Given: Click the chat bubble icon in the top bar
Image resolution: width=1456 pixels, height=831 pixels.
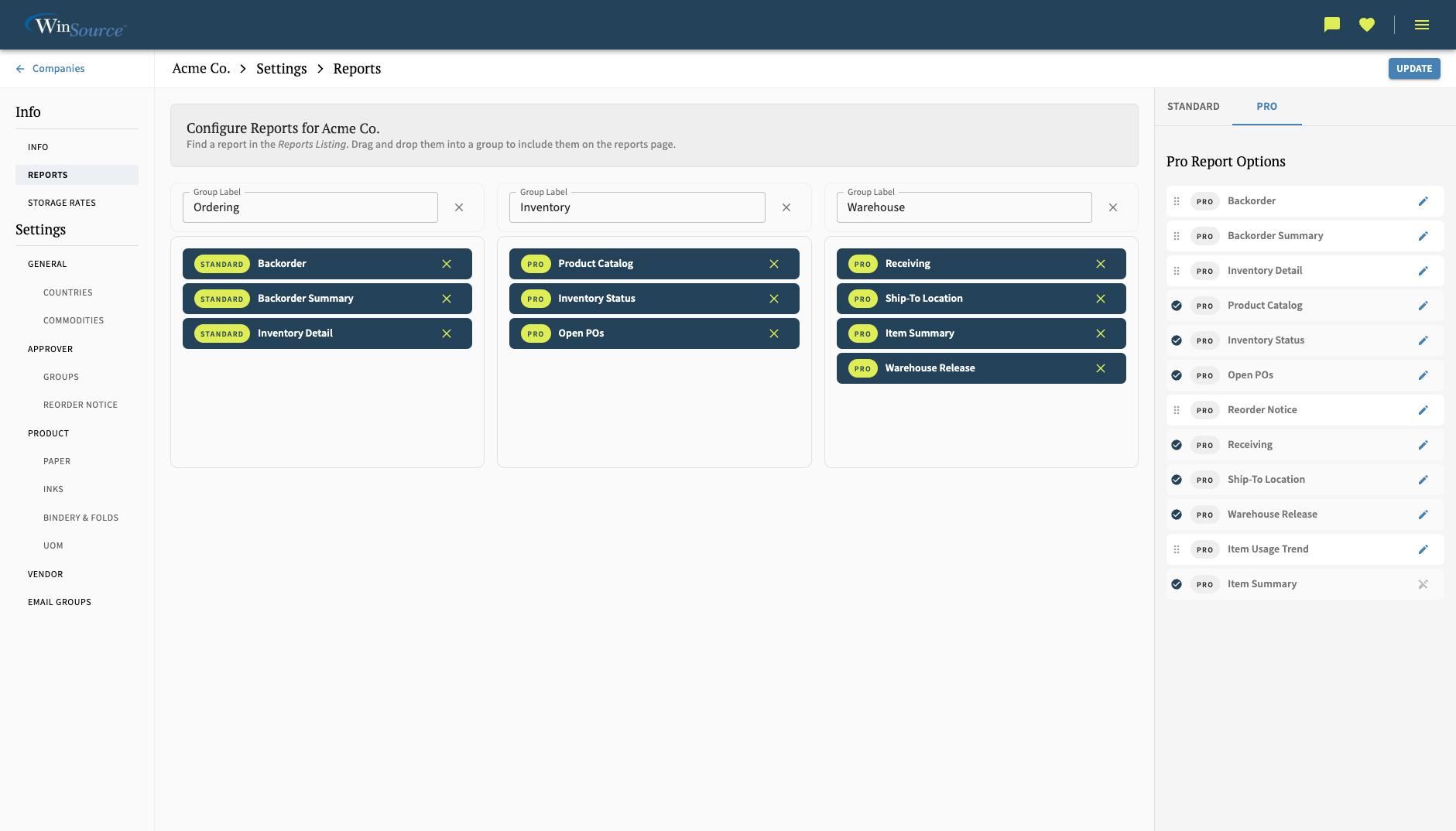Looking at the screenshot, I should click(1331, 24).
